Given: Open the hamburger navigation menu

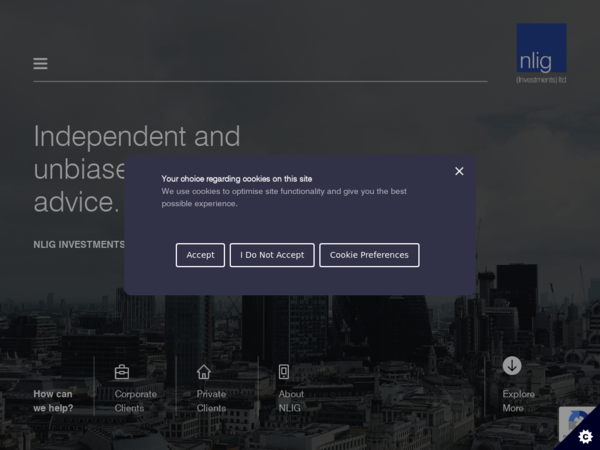Looking at the screenshot, I should pos(40,64).
